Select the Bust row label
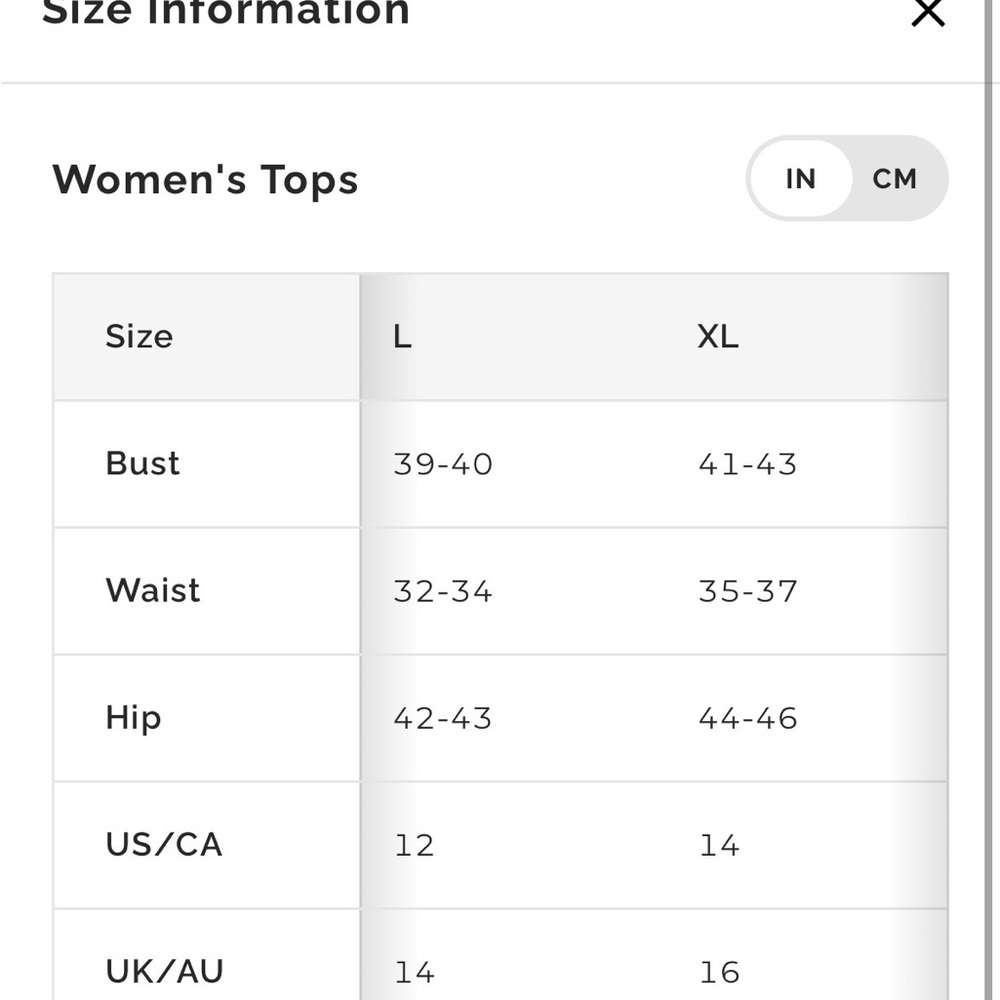Viewport: 1000px width, 1000px height. click(143, 464)
